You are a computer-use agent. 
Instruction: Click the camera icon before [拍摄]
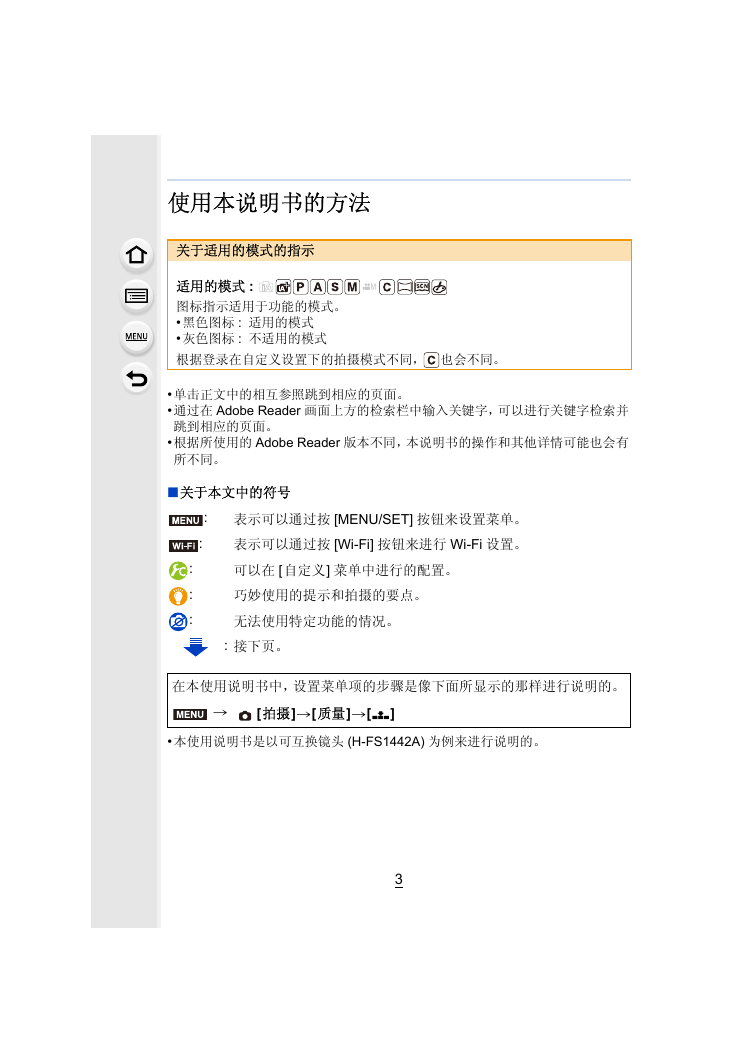[245, 715]
